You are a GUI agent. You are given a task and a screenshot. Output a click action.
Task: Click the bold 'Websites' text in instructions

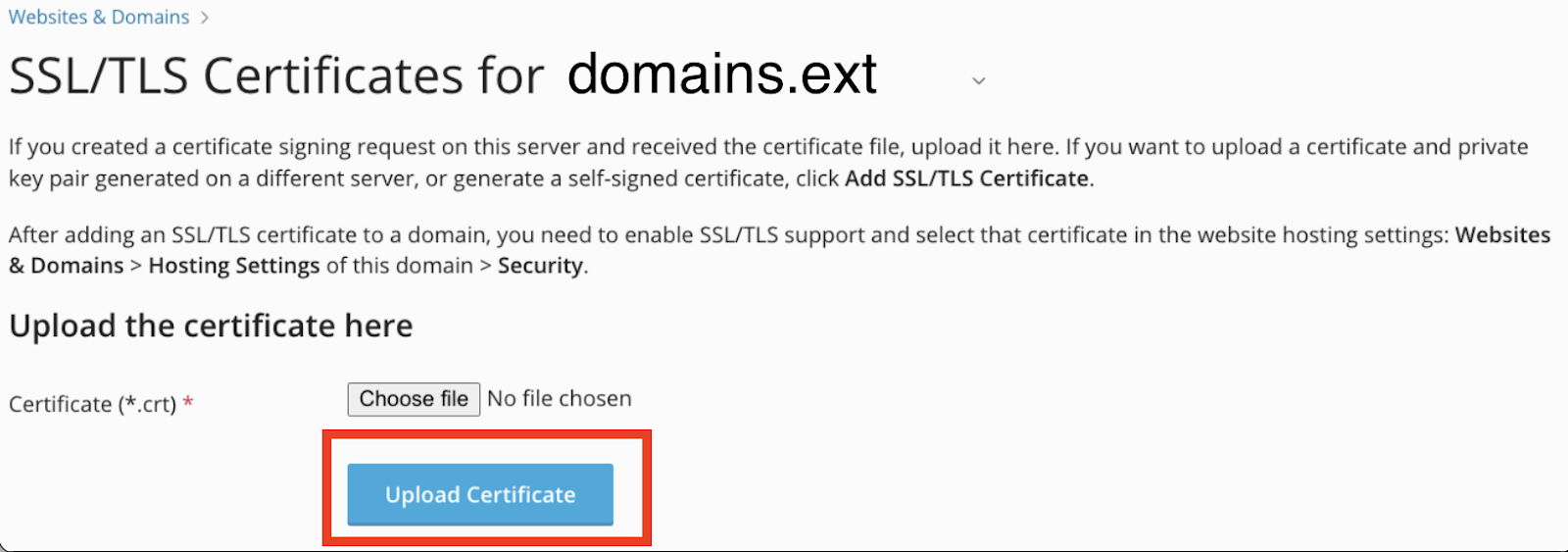pos(1502,235)
